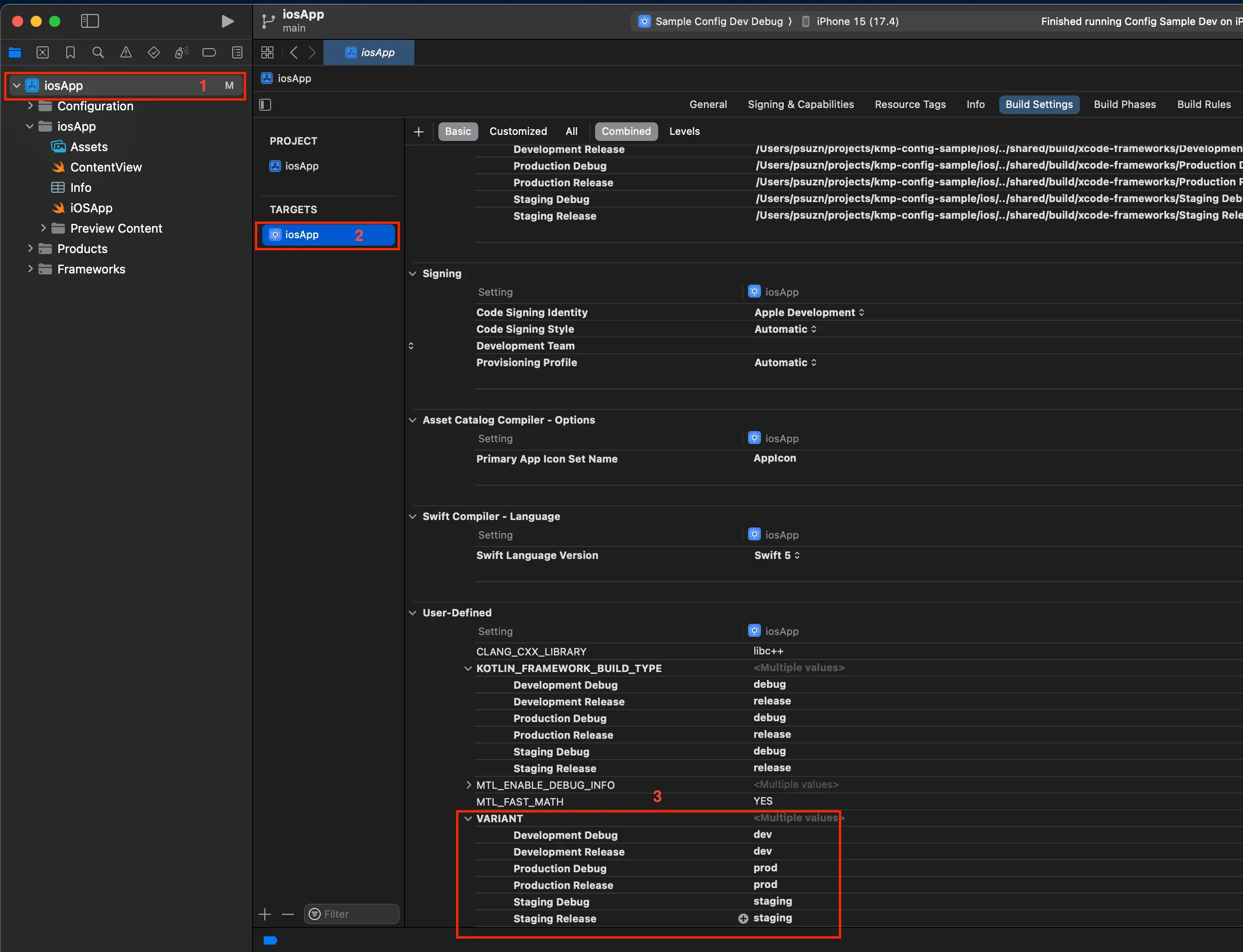Click the source control branch icon

[x=267, y=21]
